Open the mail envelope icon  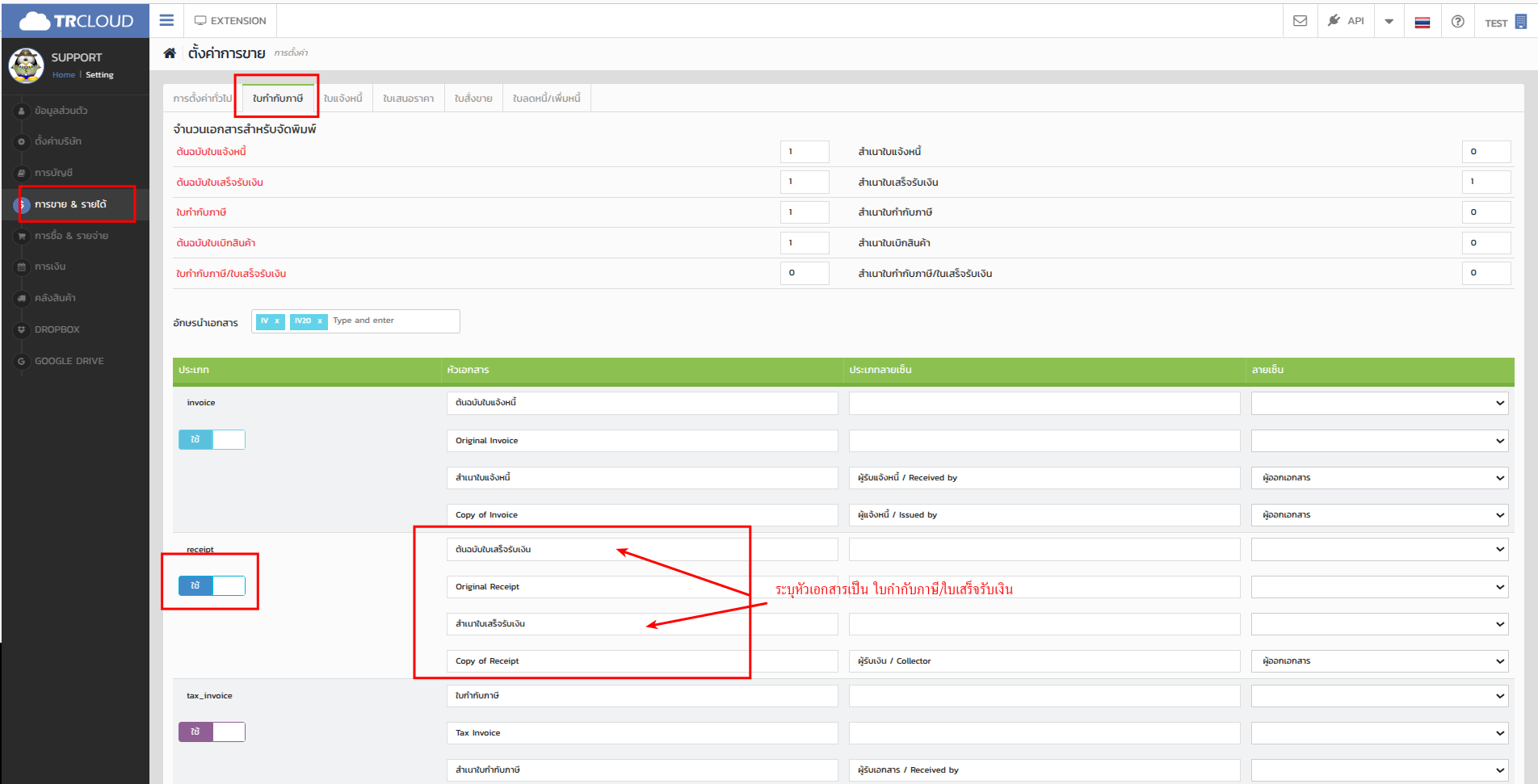tap(1300, 21)
